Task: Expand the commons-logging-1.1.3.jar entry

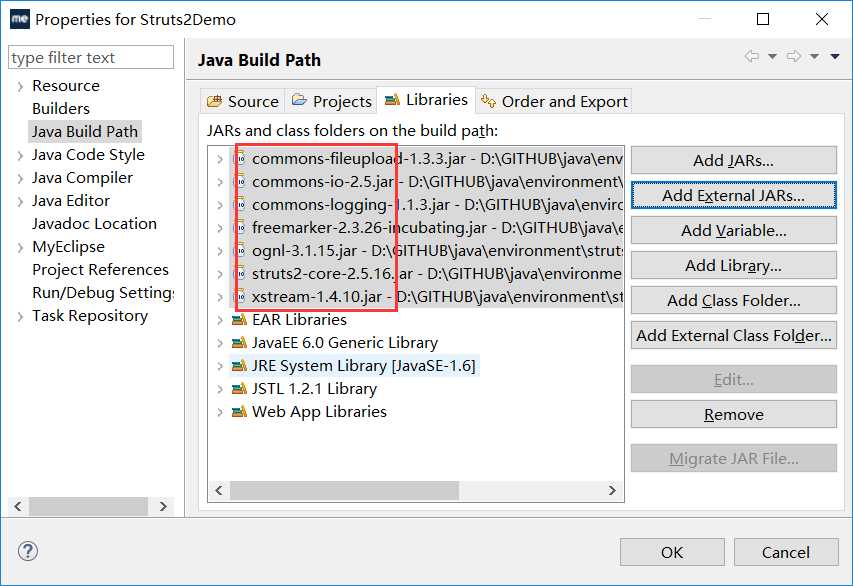Action: point(220,205)
